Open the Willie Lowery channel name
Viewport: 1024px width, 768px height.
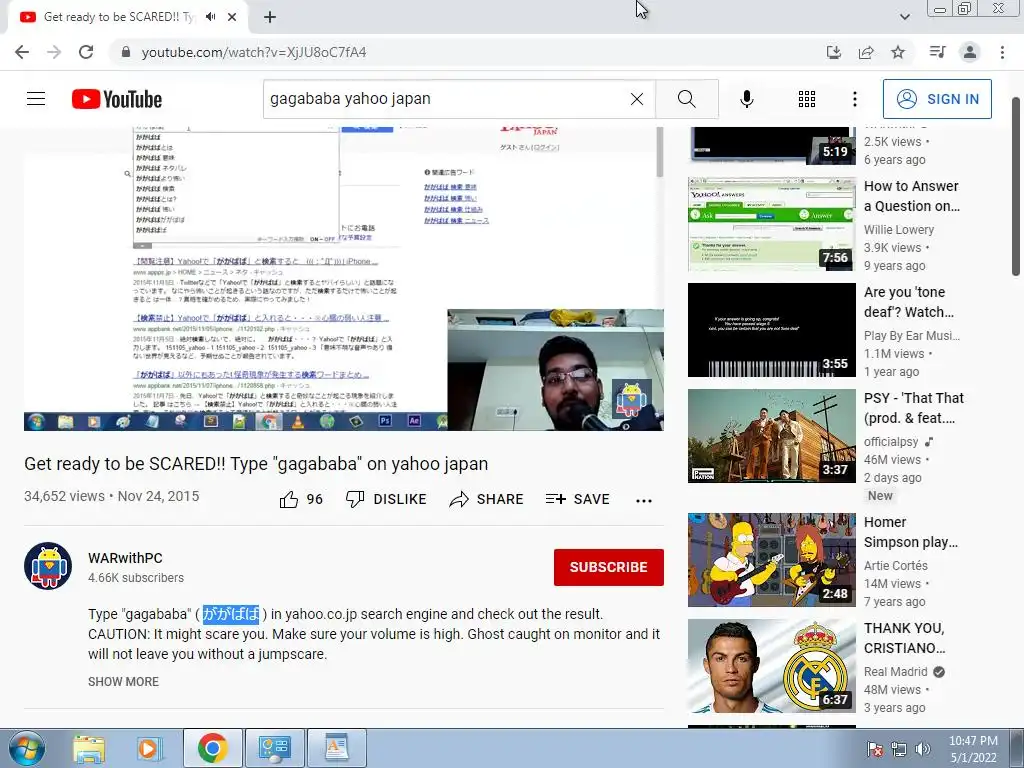899,230
